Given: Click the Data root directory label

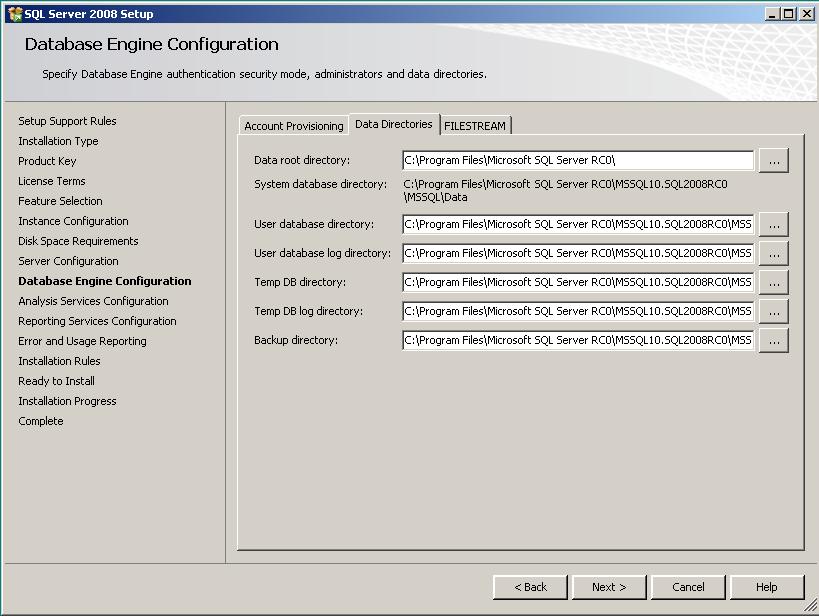Looking at the screenshot, I should tap(302, 160).
